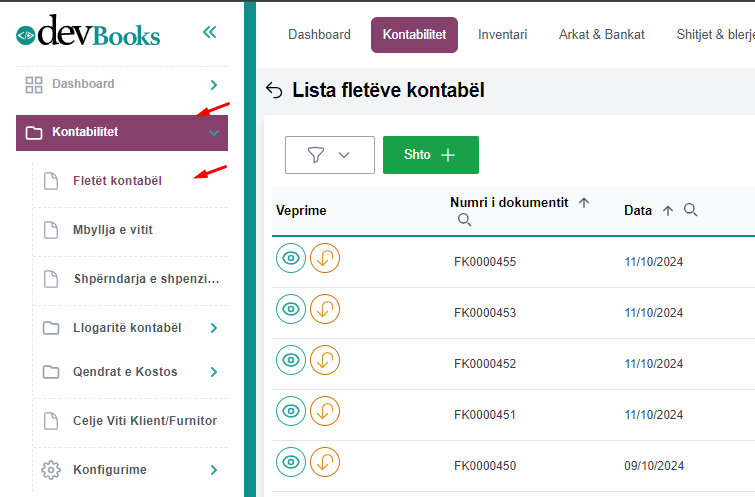The width and height of the screenshot is (755, 497).
Task: Expand Llogaritë kontabël submenu
Action: (214, 328)
